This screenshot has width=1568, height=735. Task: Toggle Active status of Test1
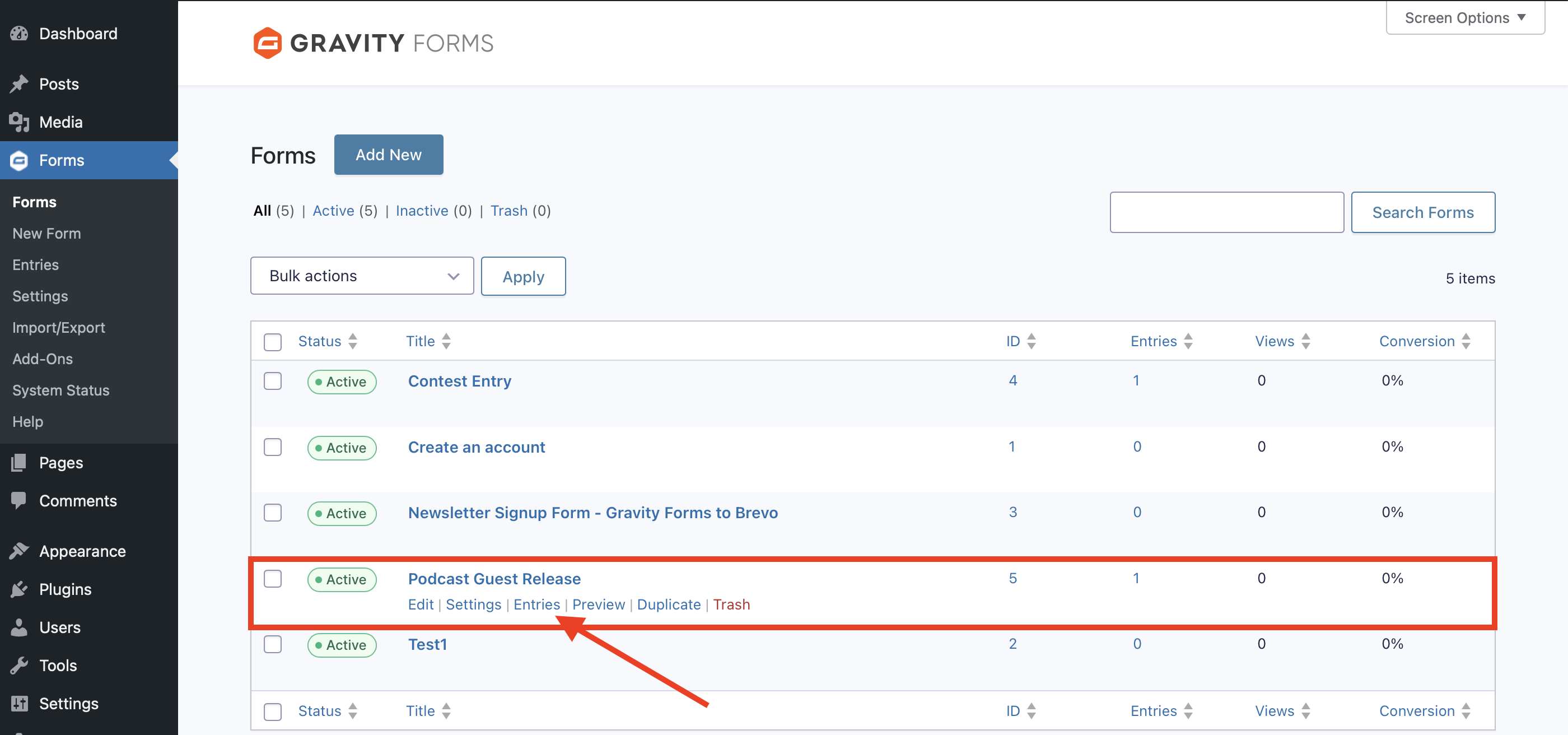coord(342,645)
